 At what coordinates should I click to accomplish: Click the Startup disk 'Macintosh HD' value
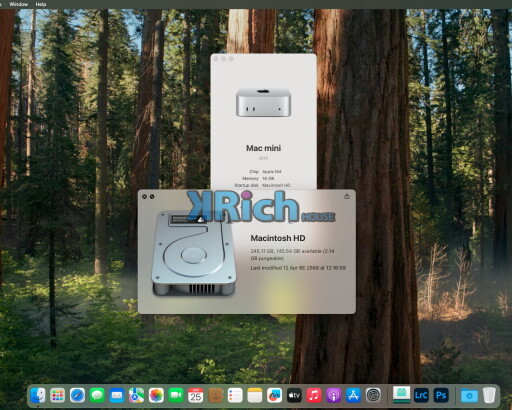[276, 185]
